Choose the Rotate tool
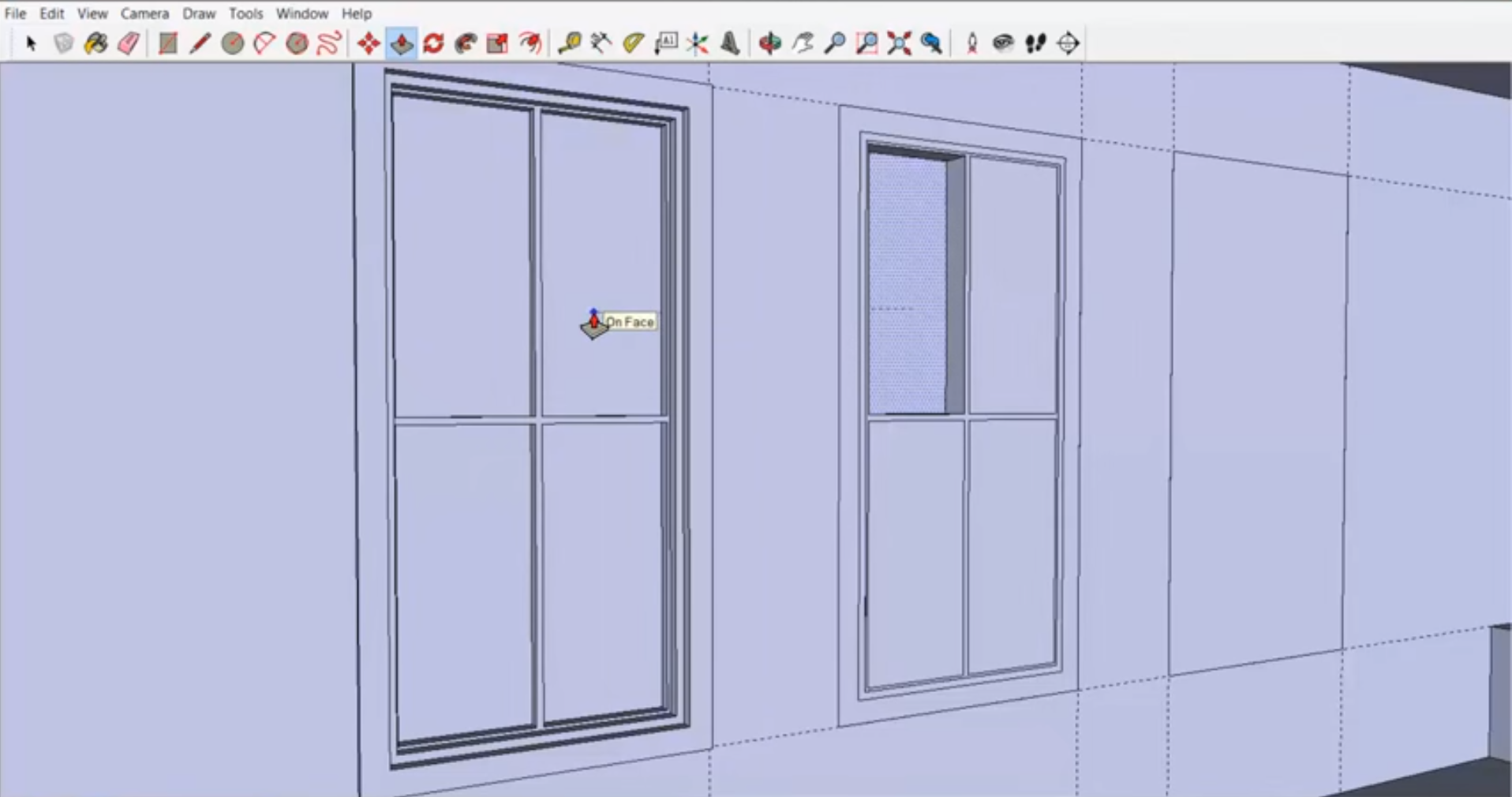Viewport: 1512px width, 797px height. coord(433,43)
